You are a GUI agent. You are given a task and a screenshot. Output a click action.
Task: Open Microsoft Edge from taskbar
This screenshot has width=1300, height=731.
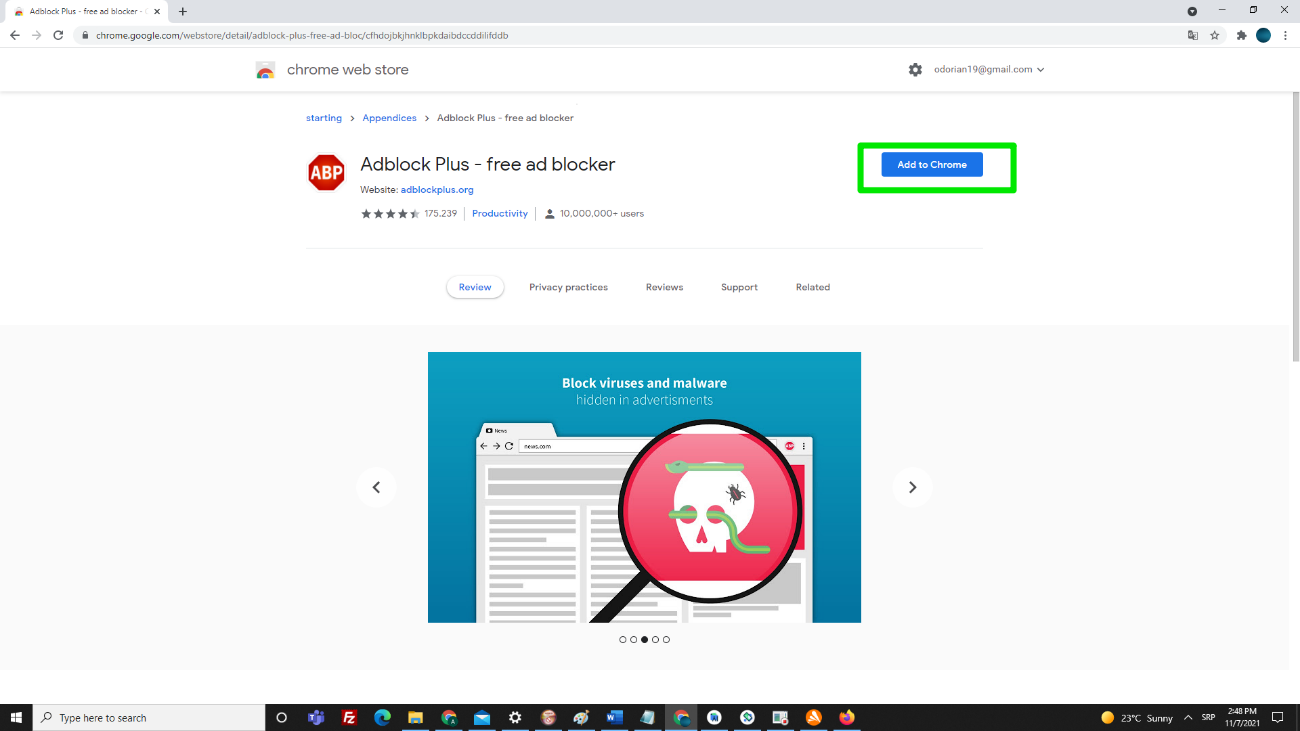[x=382, y=718]
